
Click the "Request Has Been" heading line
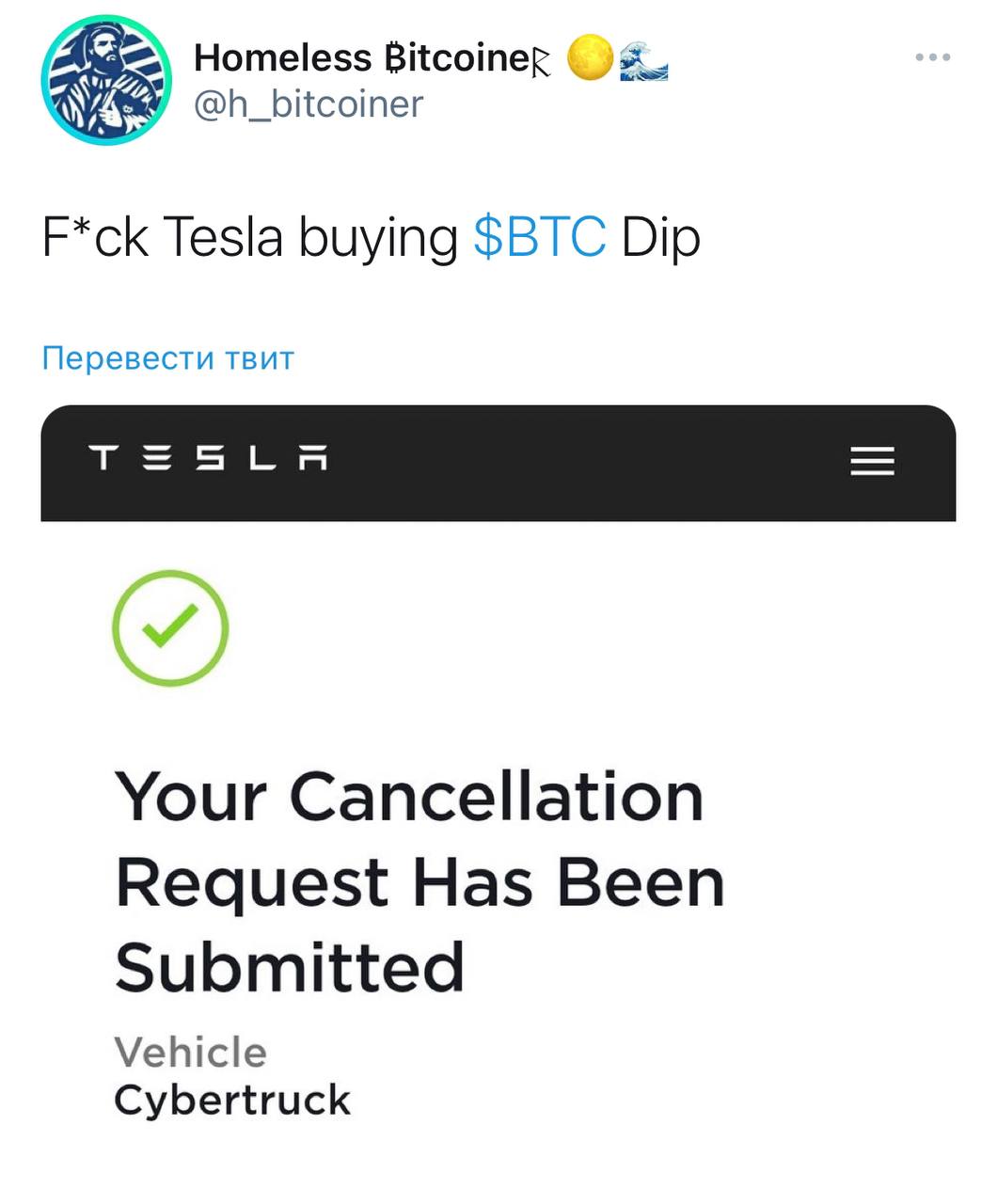[419, 882]
